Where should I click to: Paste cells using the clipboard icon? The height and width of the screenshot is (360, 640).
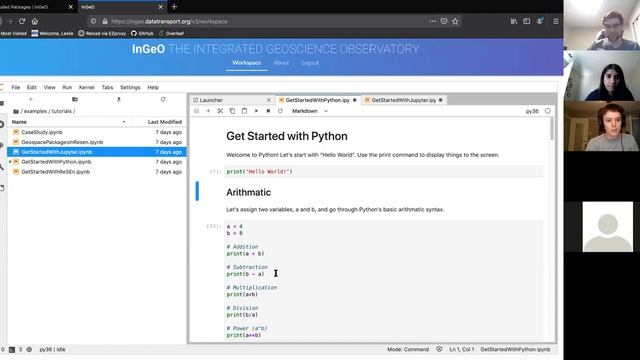[244, 111]
